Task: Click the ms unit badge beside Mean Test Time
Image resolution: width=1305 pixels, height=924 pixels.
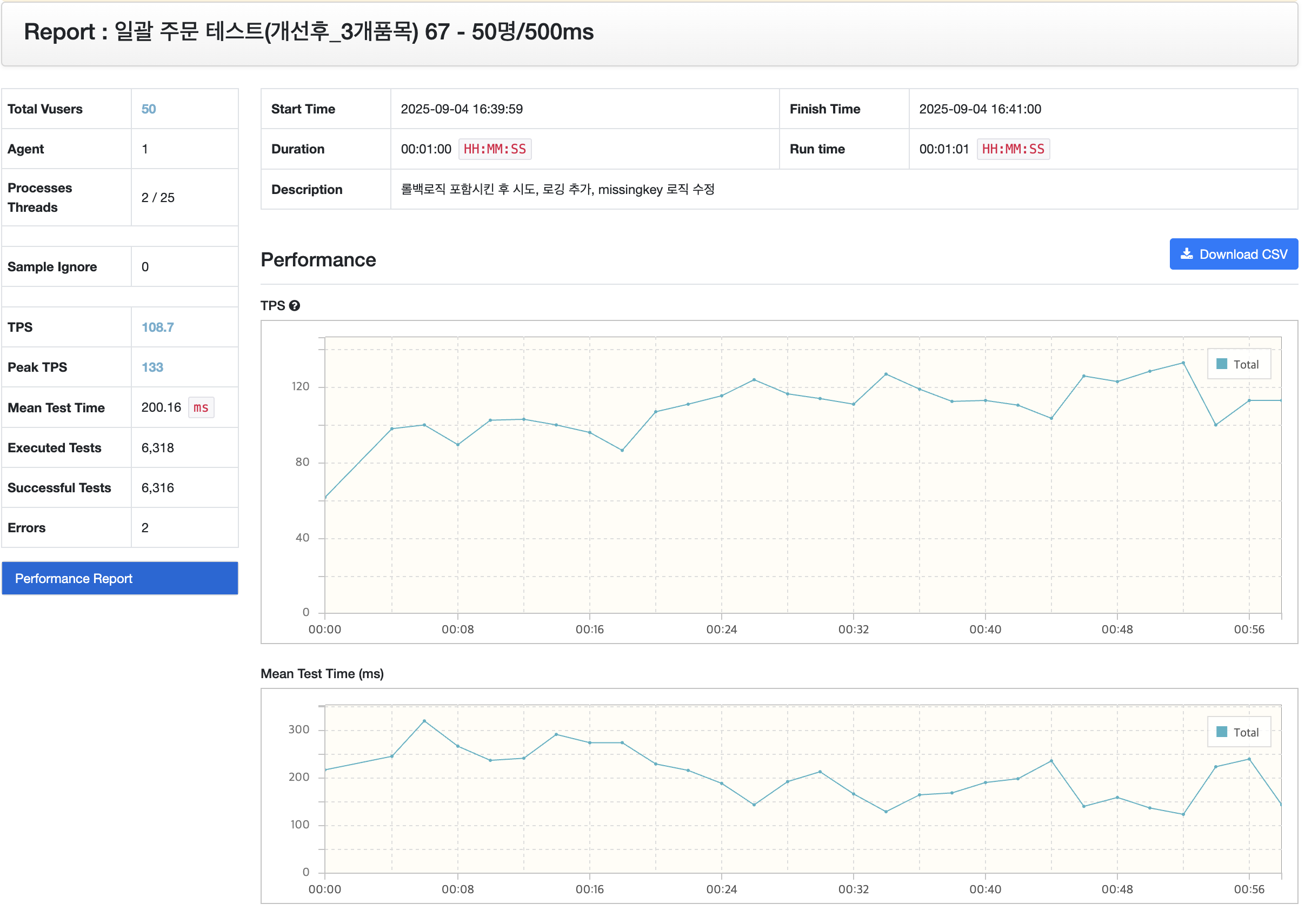Action: 201,408
